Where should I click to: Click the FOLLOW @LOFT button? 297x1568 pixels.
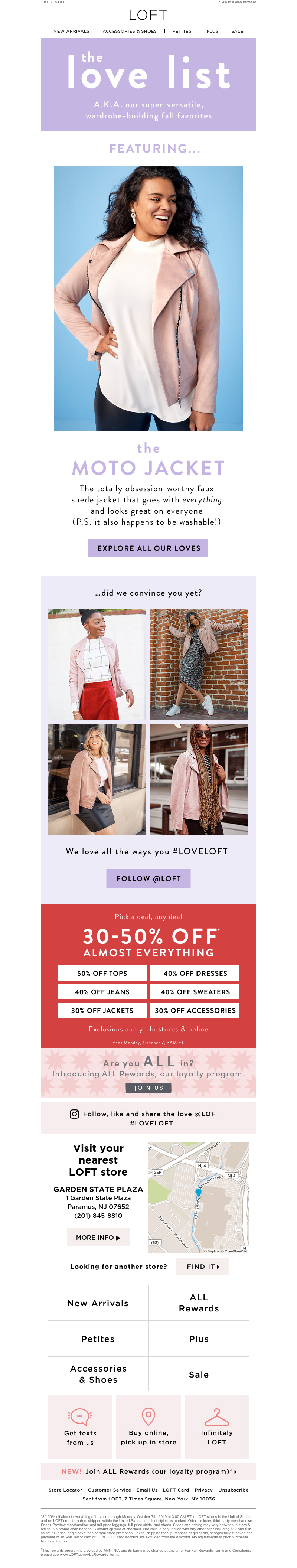[x=148, y=878]
